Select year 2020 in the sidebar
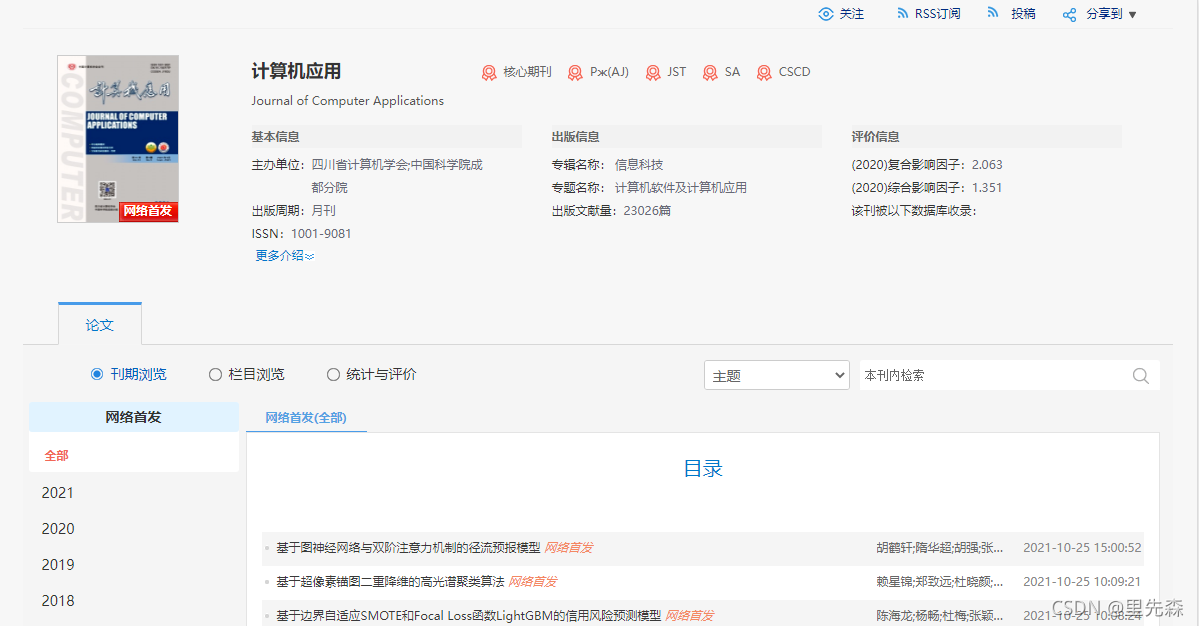This screenshot has width=1199, height=626. 58,528
